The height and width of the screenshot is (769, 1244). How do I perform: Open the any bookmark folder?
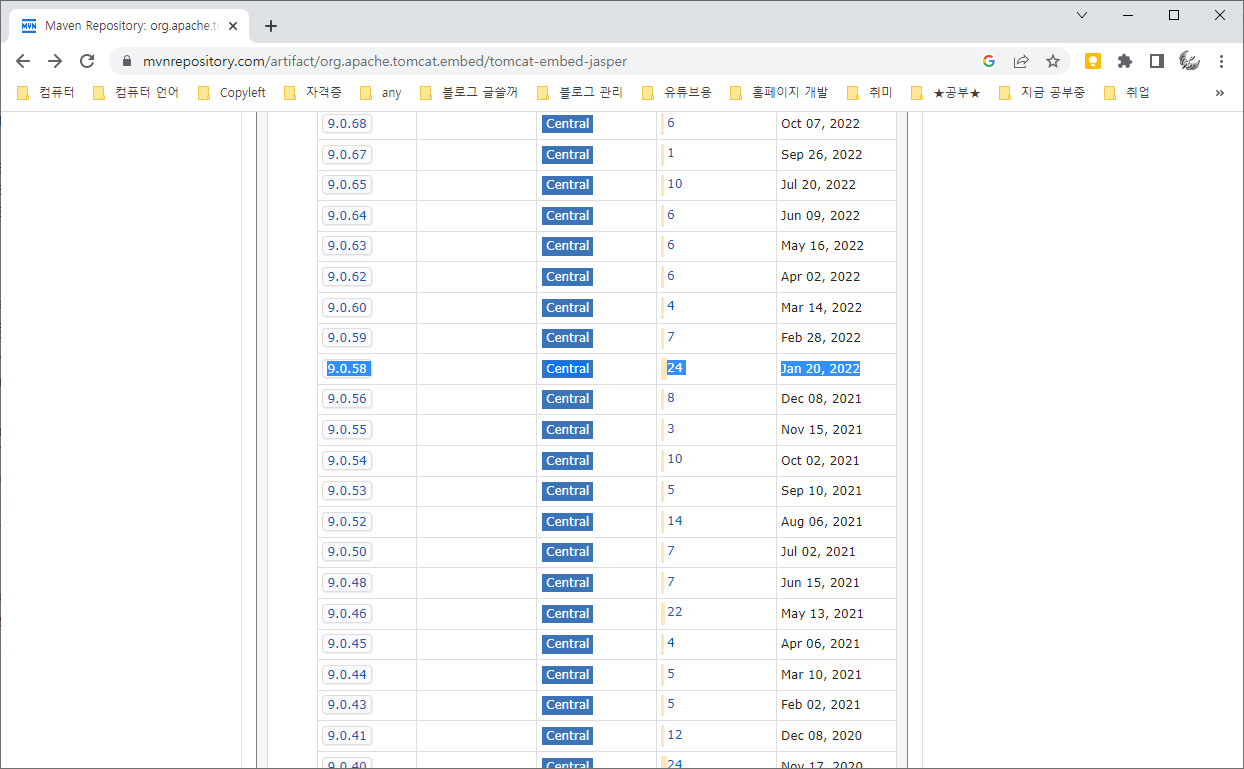381,92
